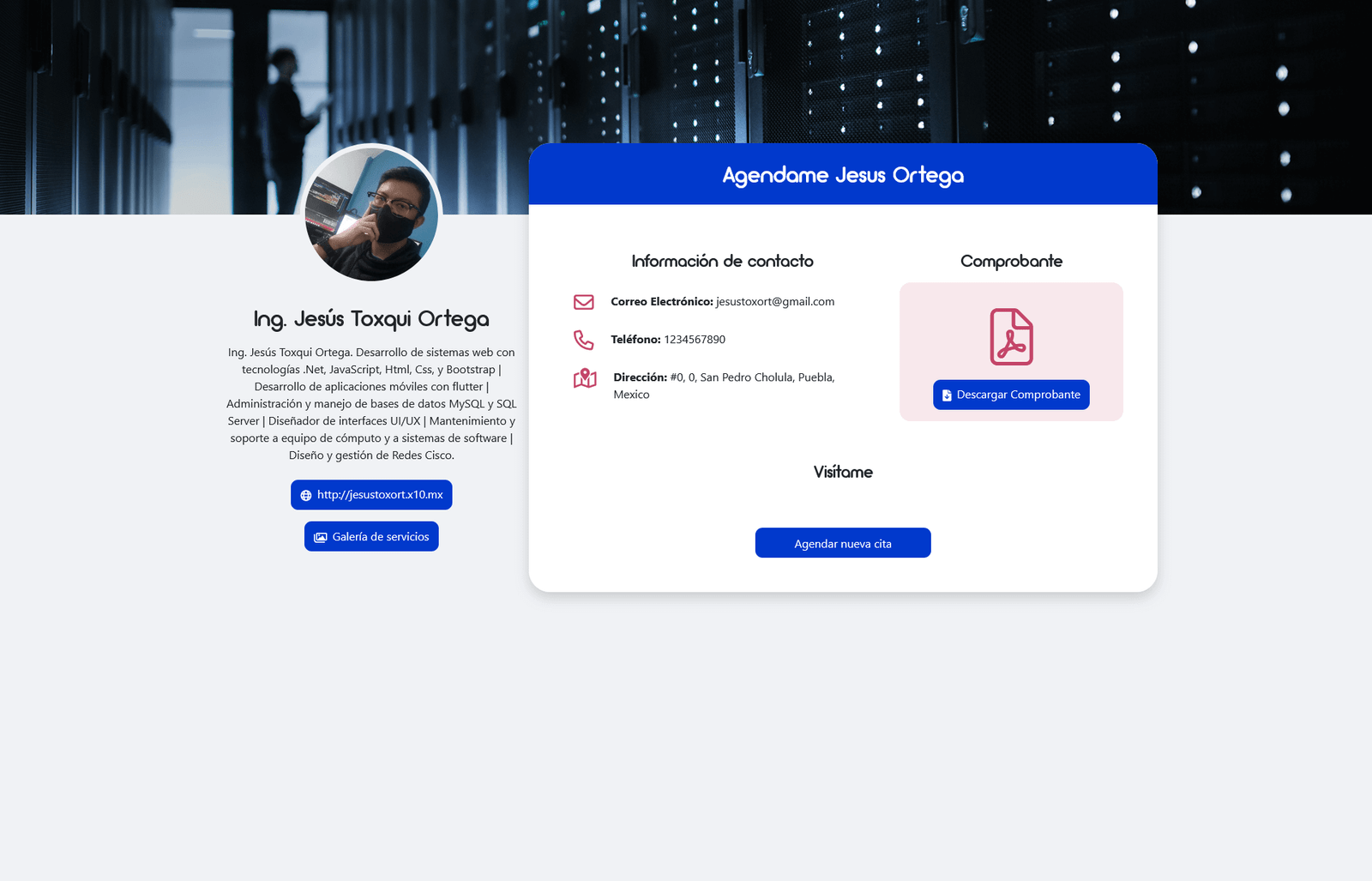Click the large PDF file icon
The height and width of the screenshot is (881, 1372).
click(1011, 337)
